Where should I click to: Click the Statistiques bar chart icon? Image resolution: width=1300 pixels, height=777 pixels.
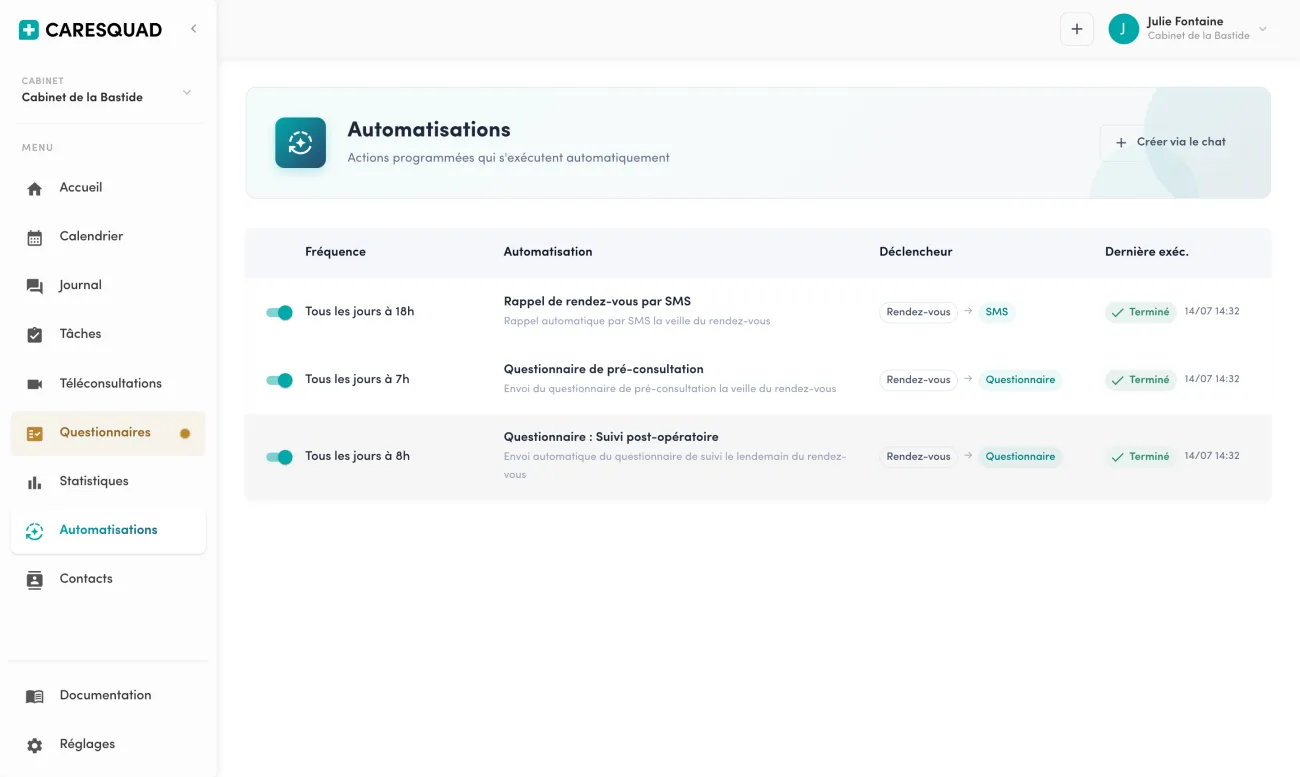(35, 483)
